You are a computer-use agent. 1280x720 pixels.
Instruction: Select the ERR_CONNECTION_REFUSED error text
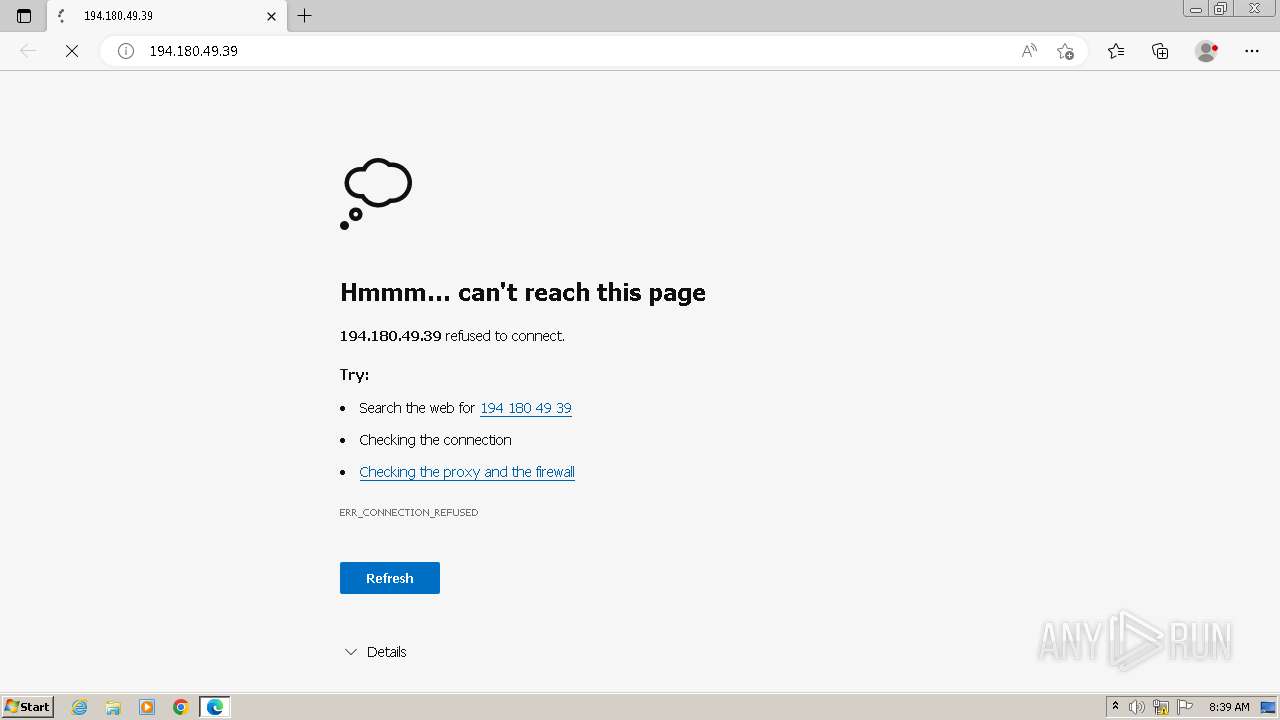click(409, 512)
